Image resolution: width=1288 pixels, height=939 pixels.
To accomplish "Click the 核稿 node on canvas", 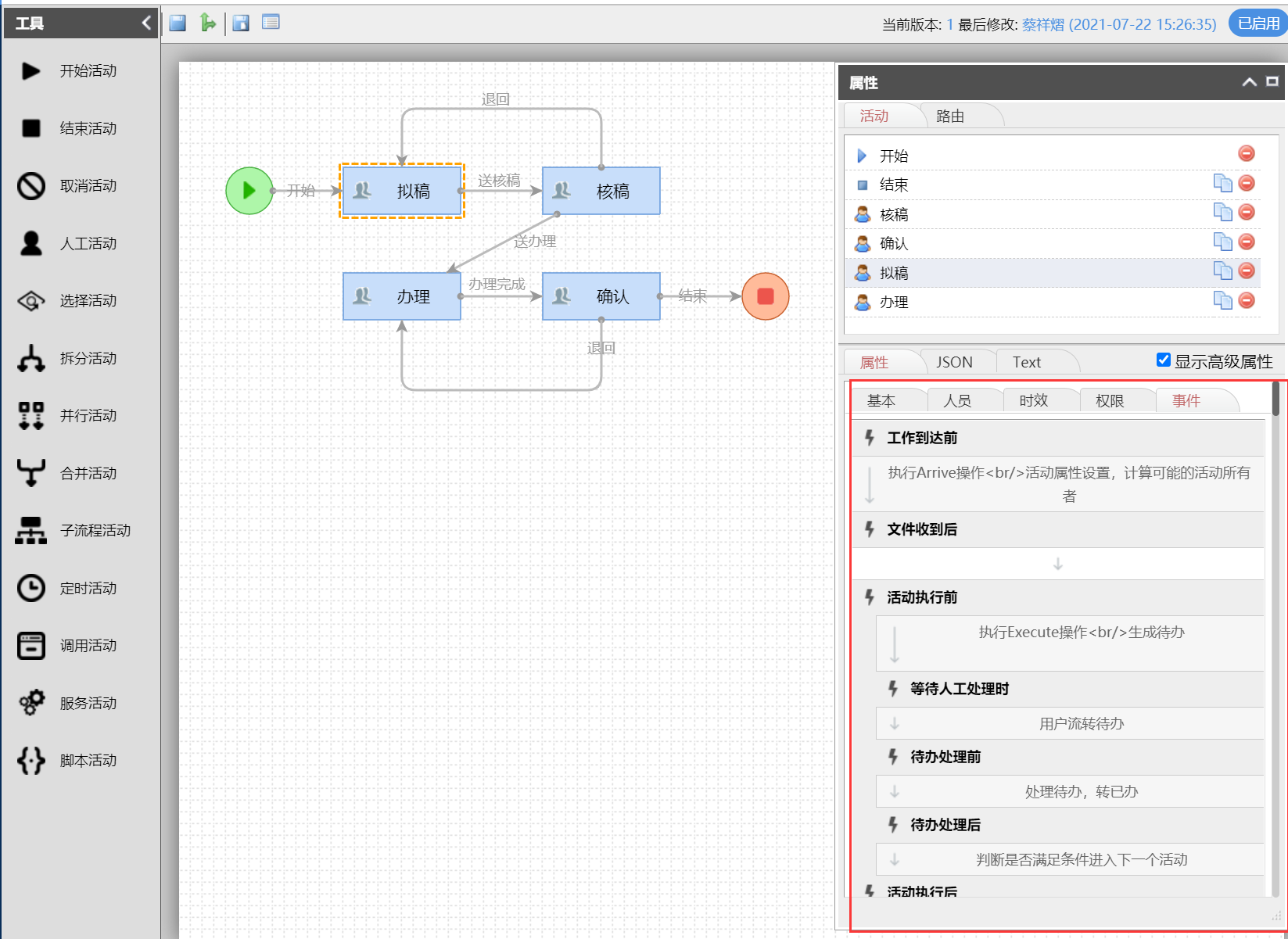I will coord(601,191).
